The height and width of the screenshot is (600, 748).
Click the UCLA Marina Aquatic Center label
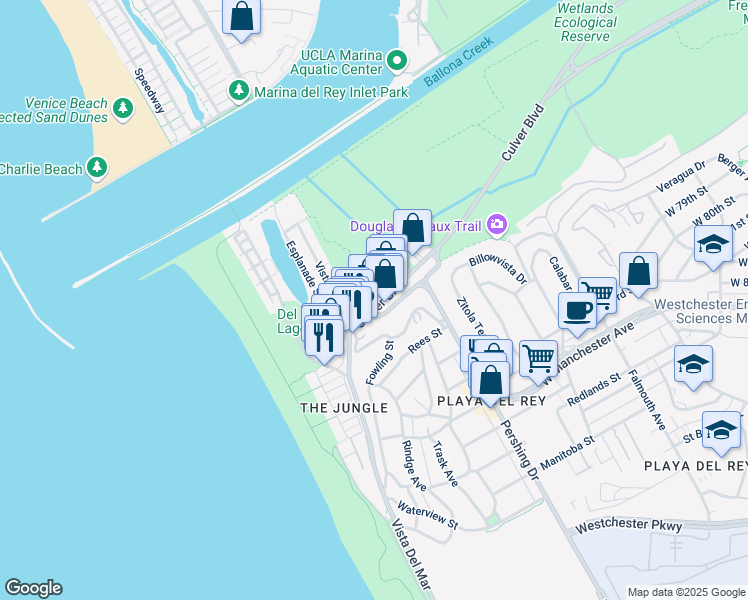pos(336,62)
